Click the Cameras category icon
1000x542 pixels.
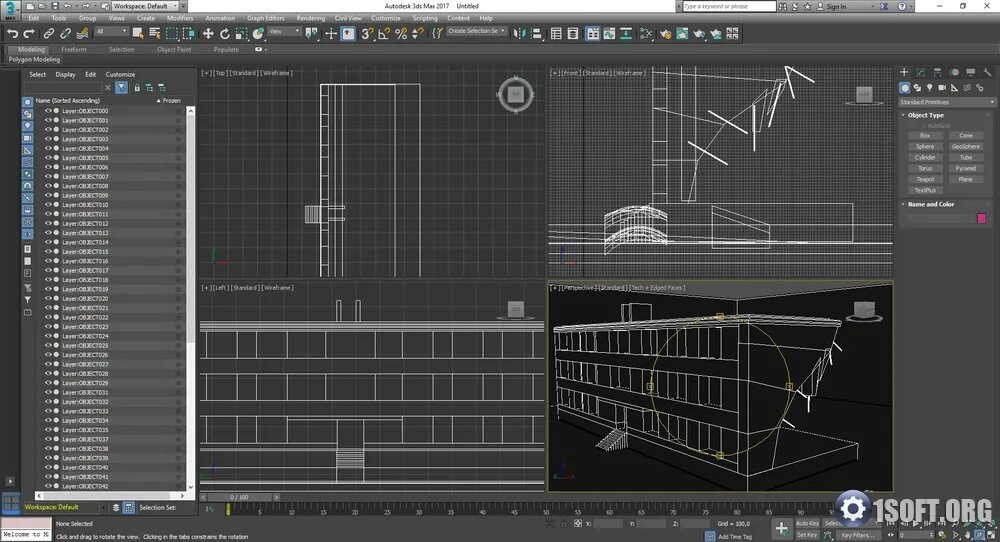942,87
